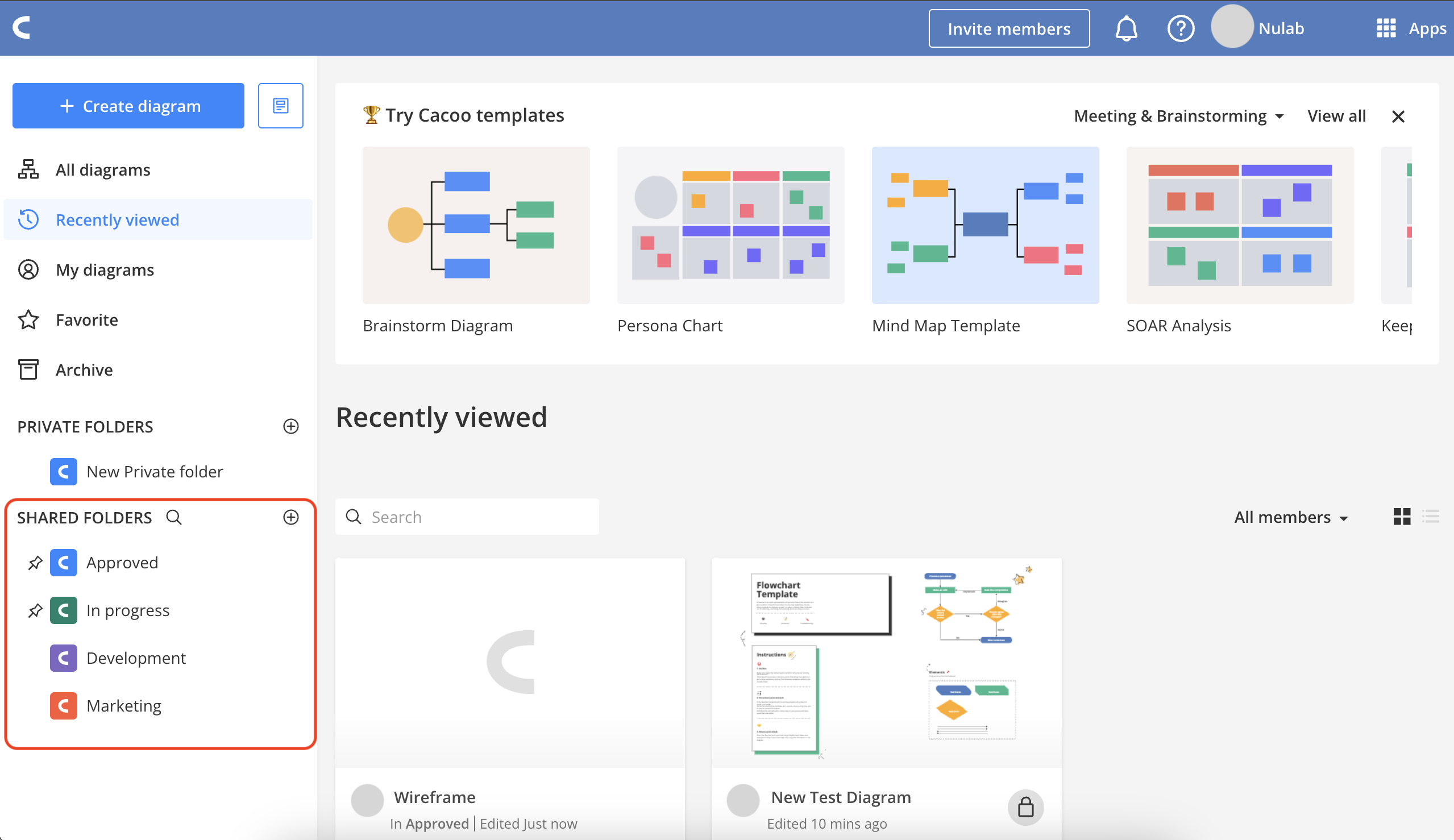Click the Cacoo logo in header
This screenshot has height=840, width=1454.
[x=22, y=27]
